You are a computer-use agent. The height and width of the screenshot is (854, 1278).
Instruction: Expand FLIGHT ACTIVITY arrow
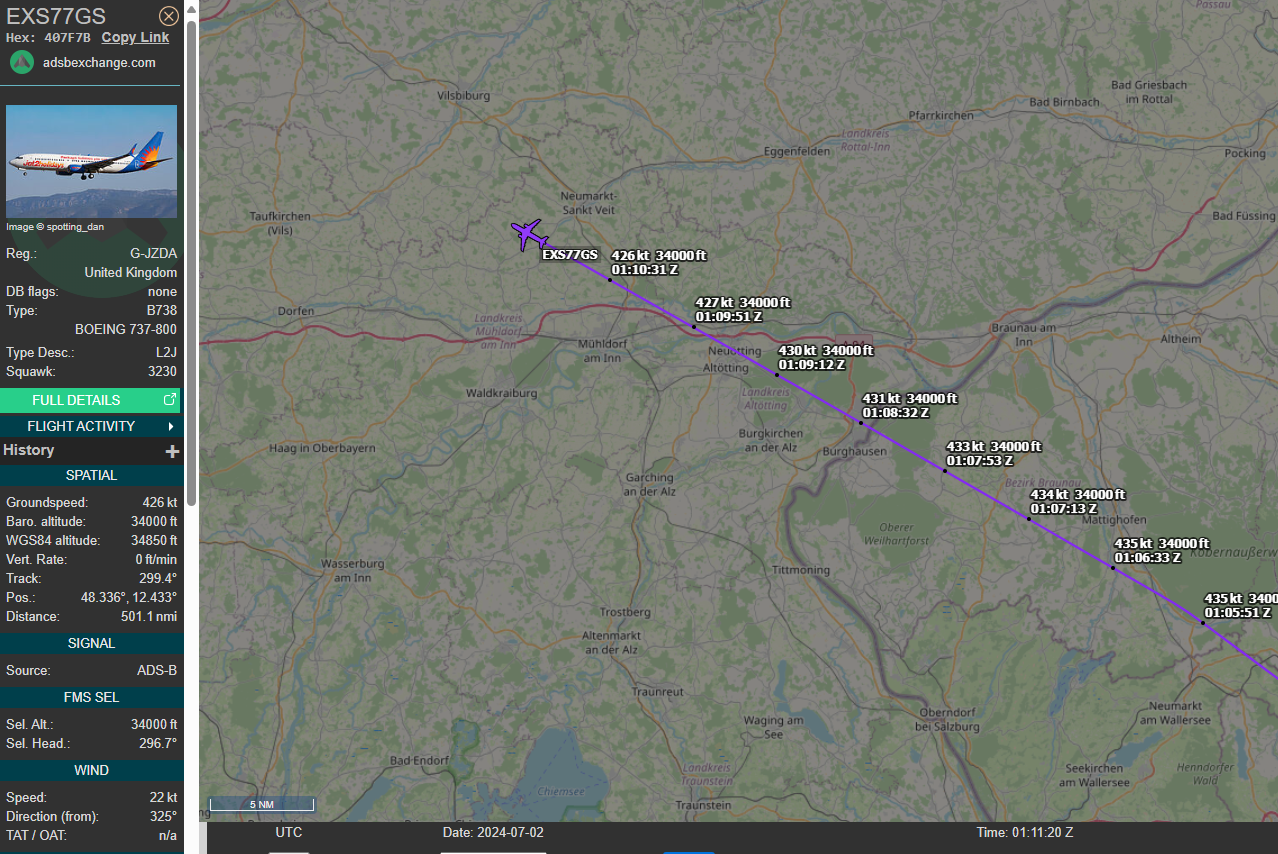171,426
